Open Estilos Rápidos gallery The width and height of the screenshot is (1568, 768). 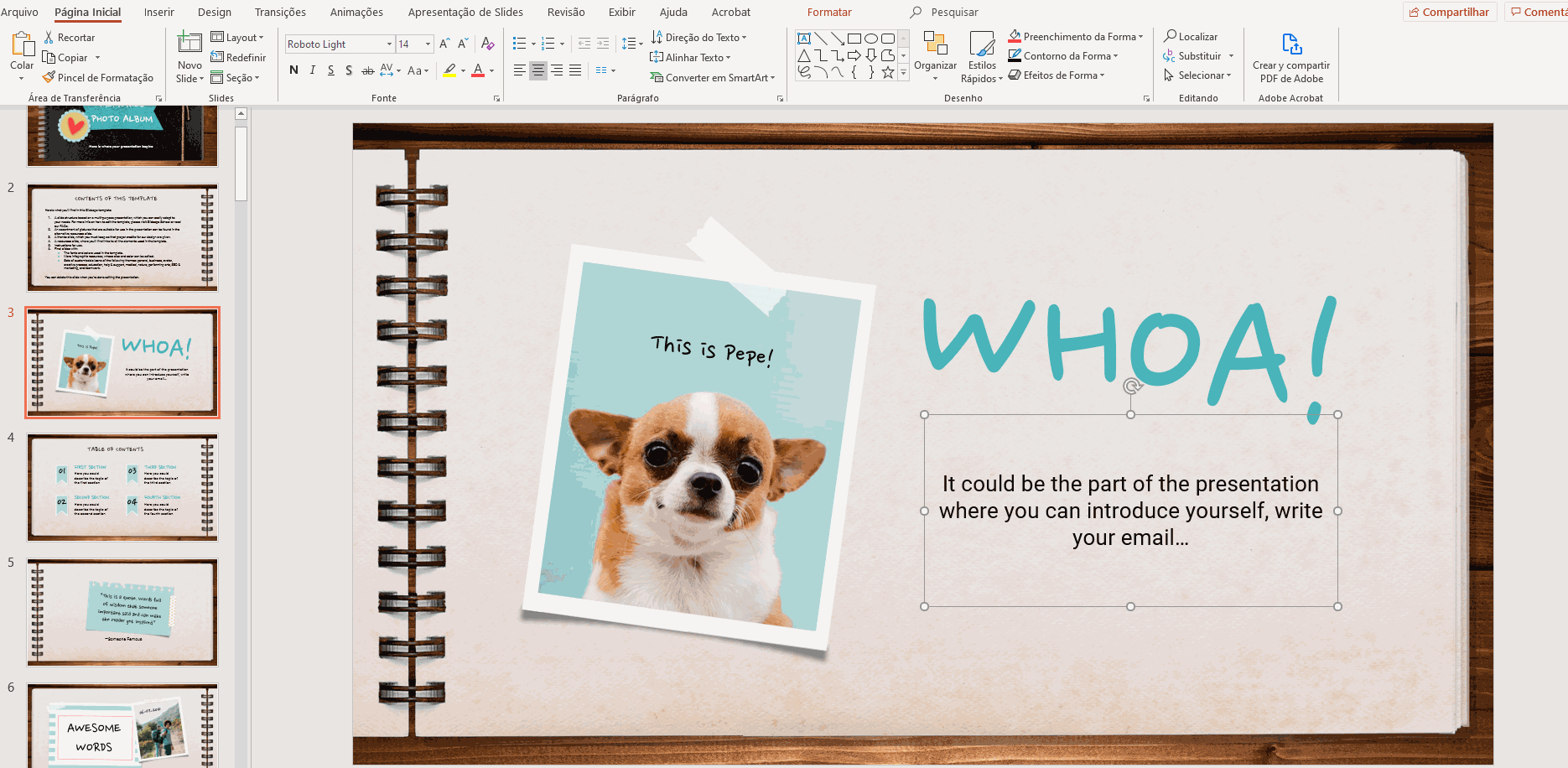[x=982, y=56]
